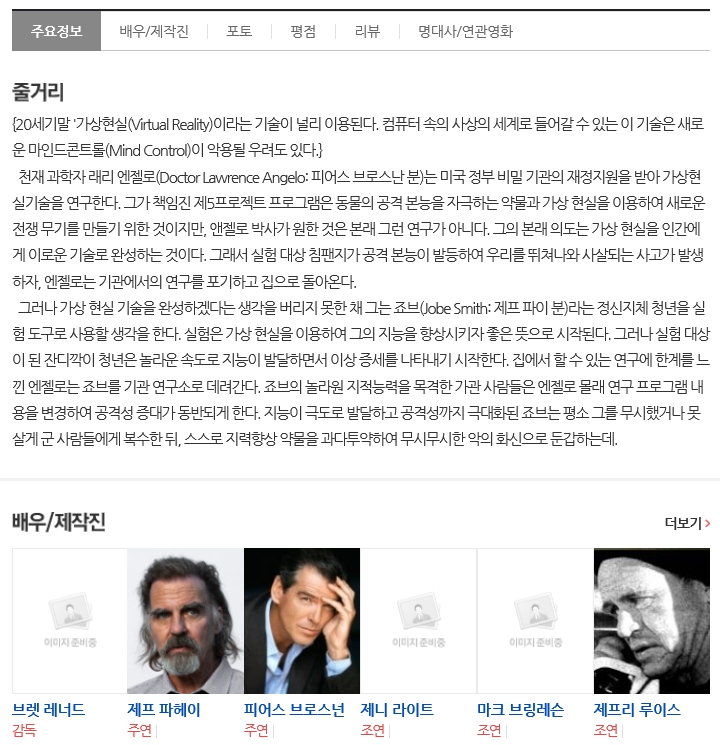Open the 브렛 레너드 director name link
Screen dimensions: 720x745
[48, 710]
